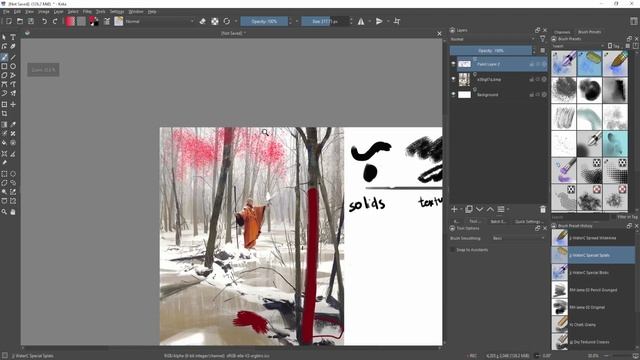Select the Pan hand tool
Image resolution: width=640 pixels, height=360 pixels.
(x=13, y=212)
